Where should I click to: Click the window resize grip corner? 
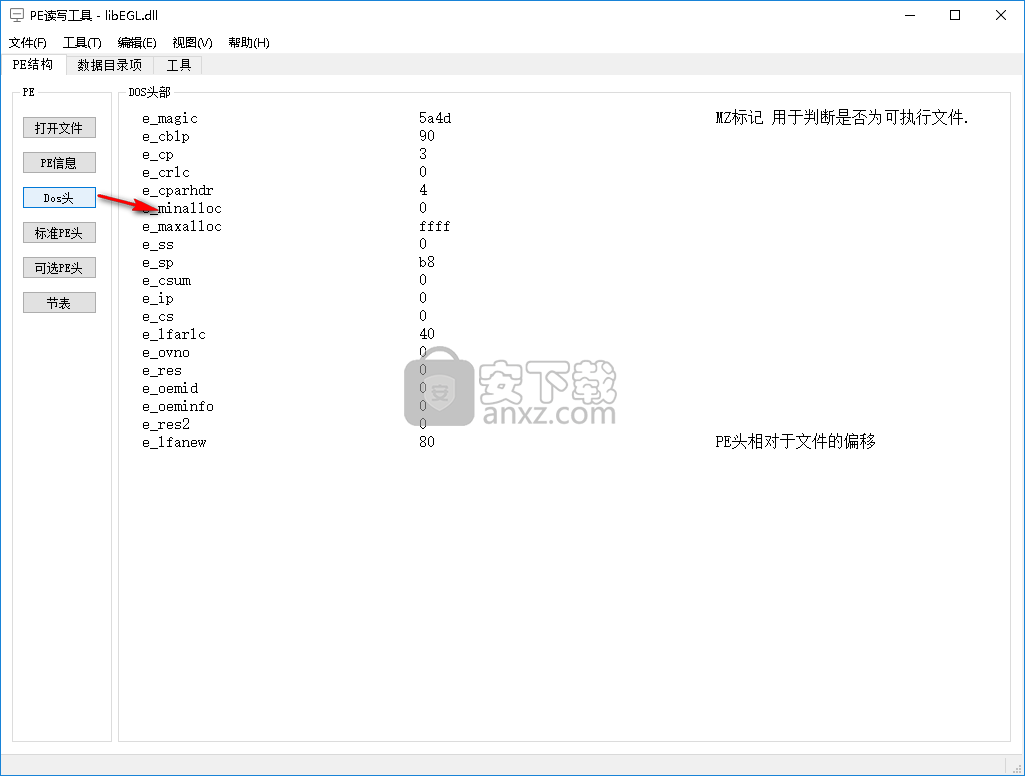(x=1017, y=768)
